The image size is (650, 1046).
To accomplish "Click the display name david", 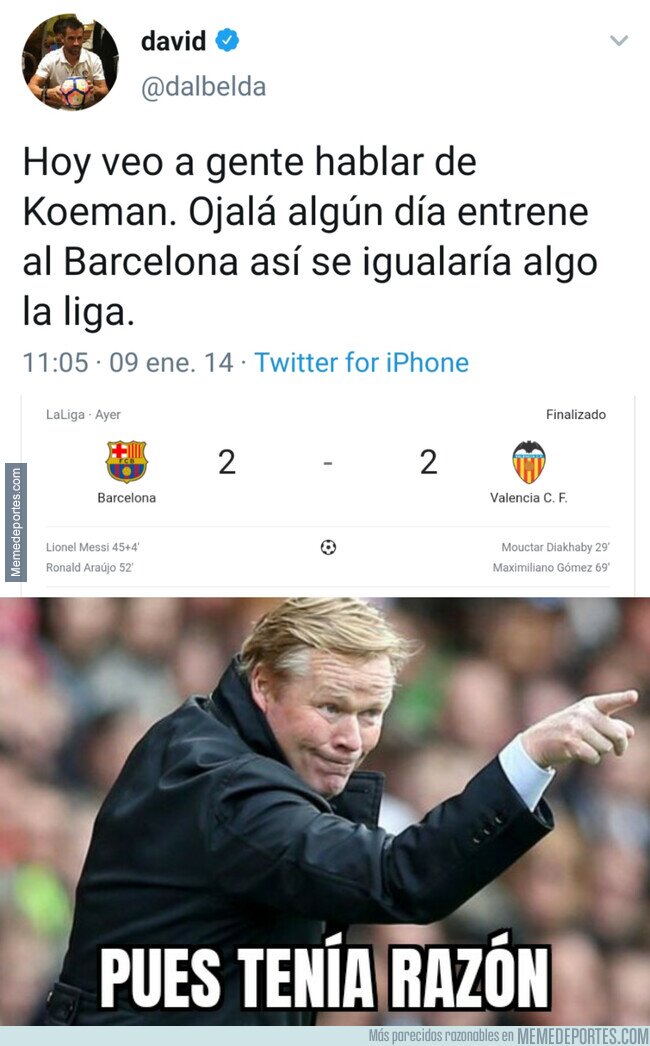I will tap(174, 41).
